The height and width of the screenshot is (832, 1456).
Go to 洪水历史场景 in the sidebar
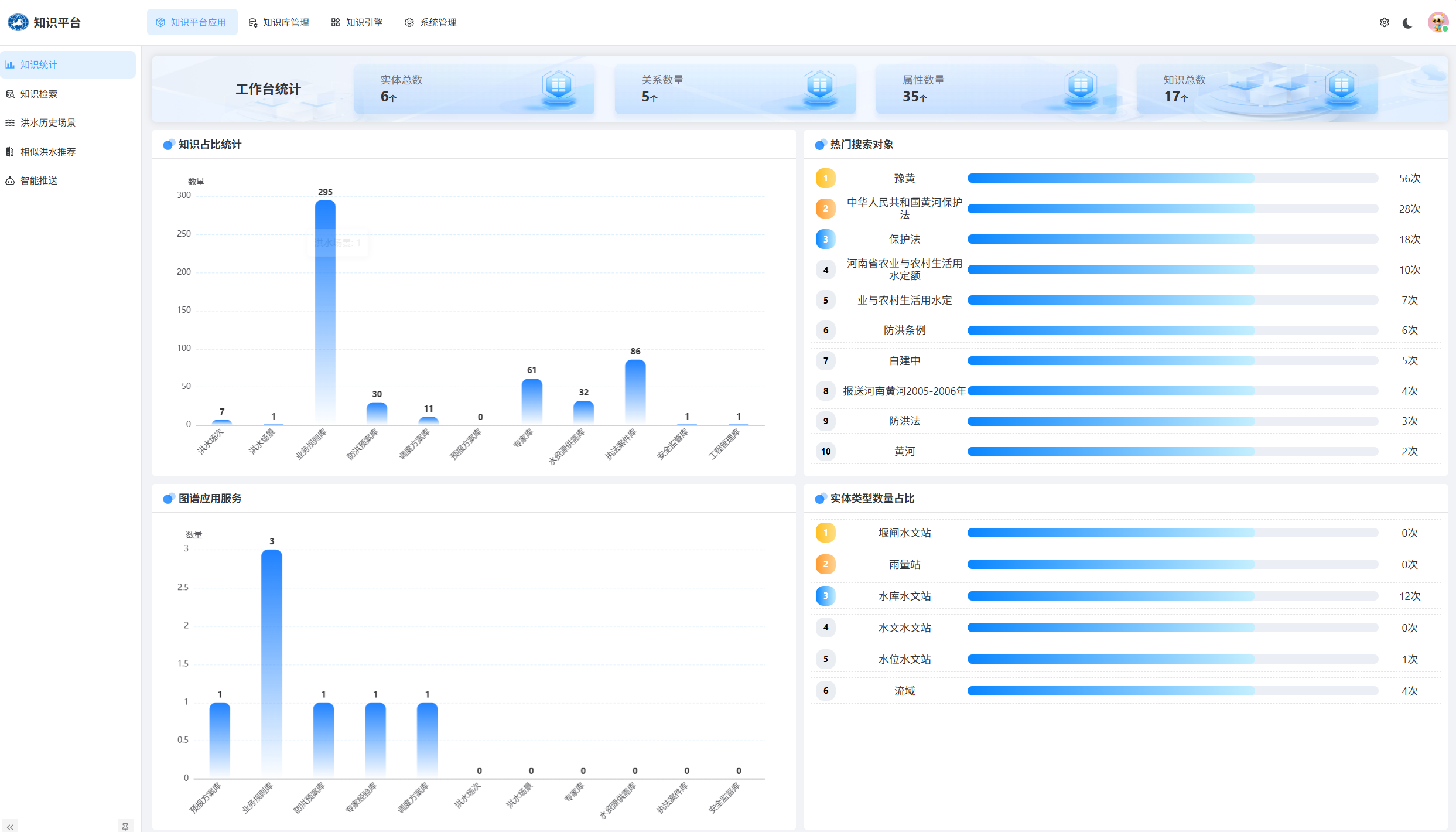coord(48,122)
